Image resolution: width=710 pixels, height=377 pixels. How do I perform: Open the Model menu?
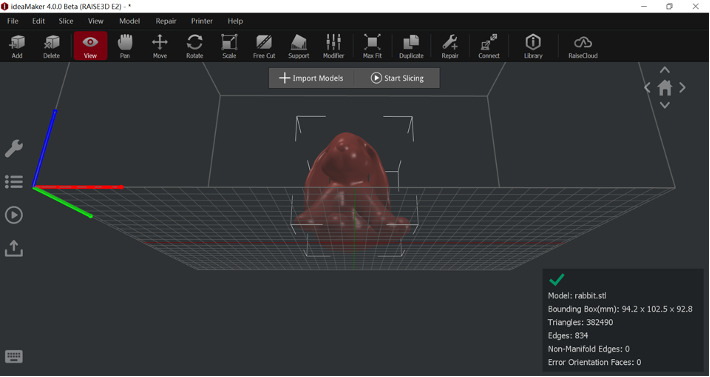pyautogui.click(x=130, y=21)
